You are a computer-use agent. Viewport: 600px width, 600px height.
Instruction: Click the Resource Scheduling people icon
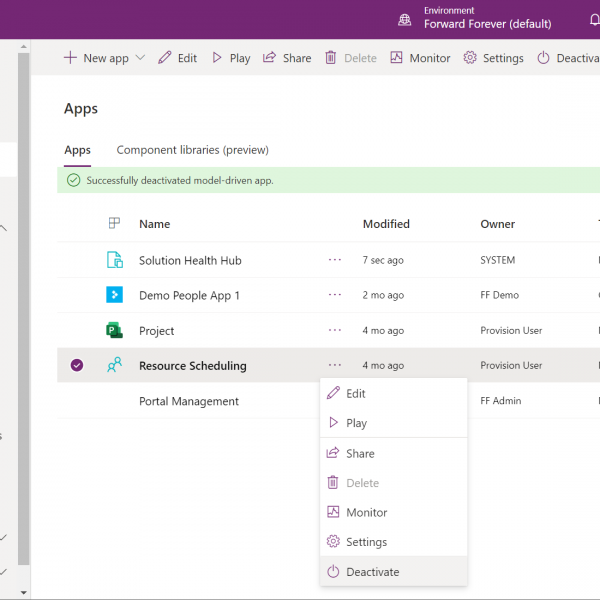114,365
